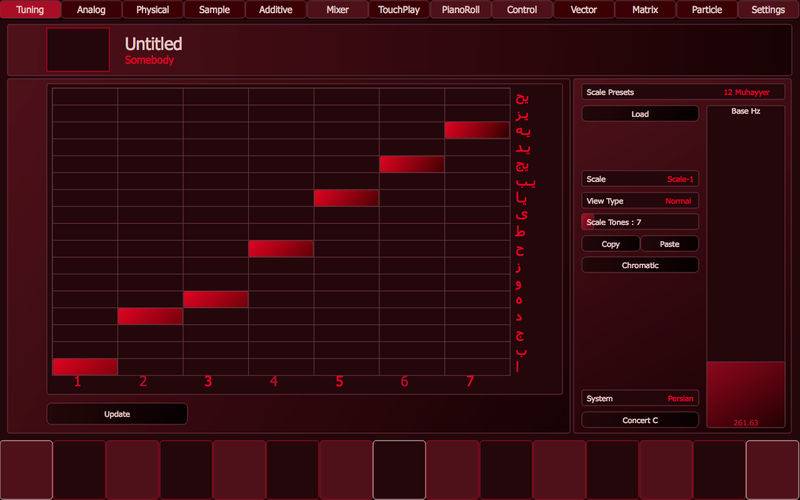The width and height of the screenshot is (800, 500).
Task: Open the Scale Presets selector
Action: click(683, 92)
